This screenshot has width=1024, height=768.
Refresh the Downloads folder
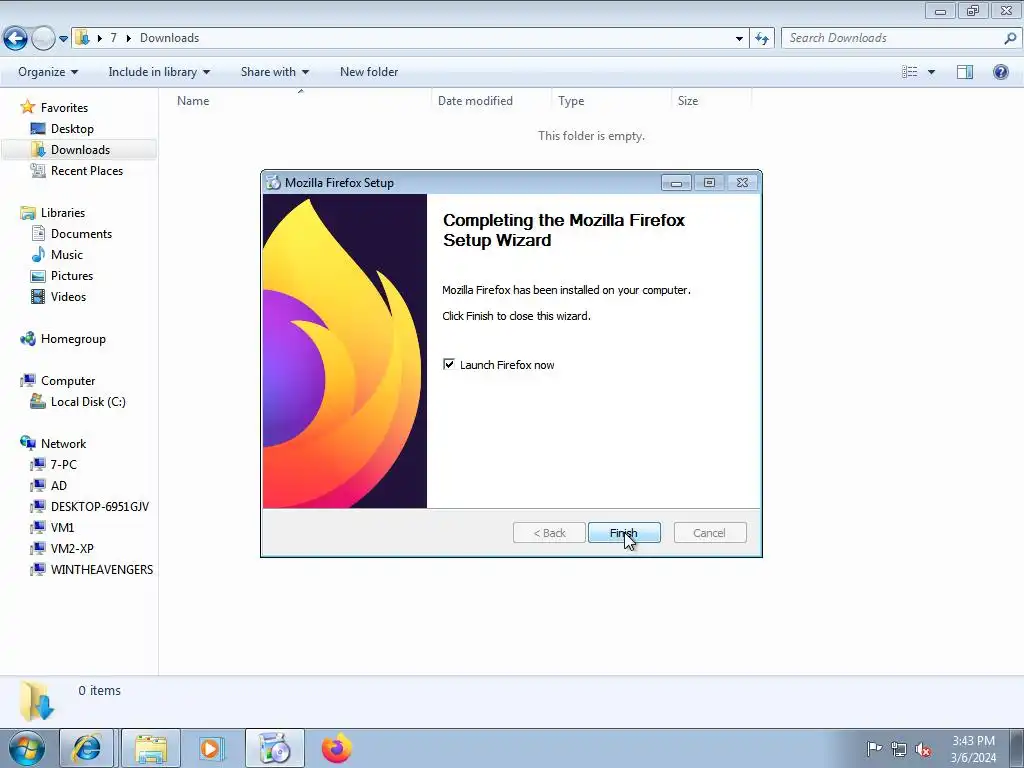pyautogui.click(x=761, y=39)
